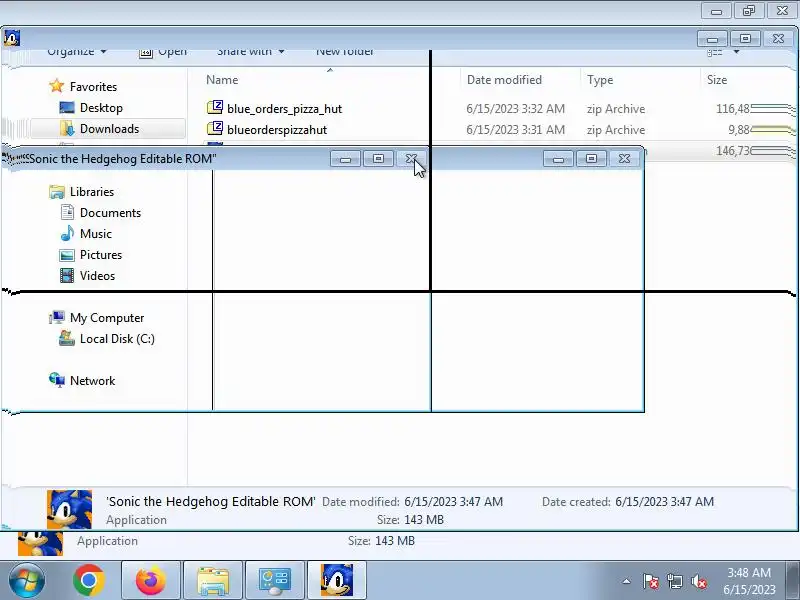Screen dimensions: 800x600
Task: Click the Desktop monitor icon
Action: tap(67, 107)
